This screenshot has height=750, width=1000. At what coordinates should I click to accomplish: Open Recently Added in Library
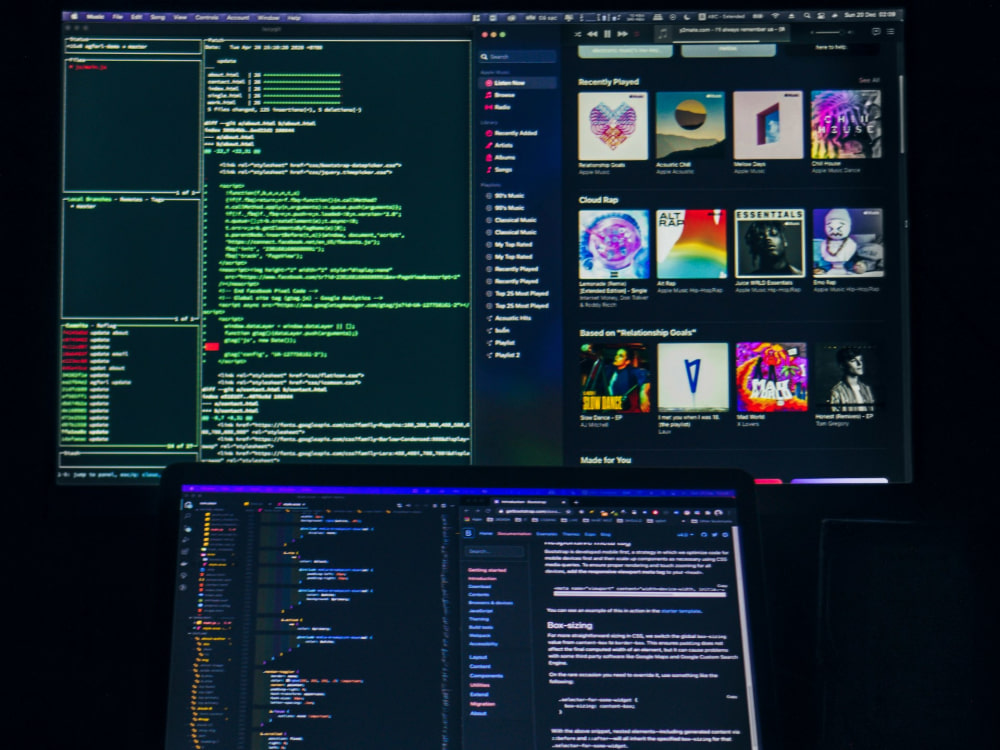511,133
